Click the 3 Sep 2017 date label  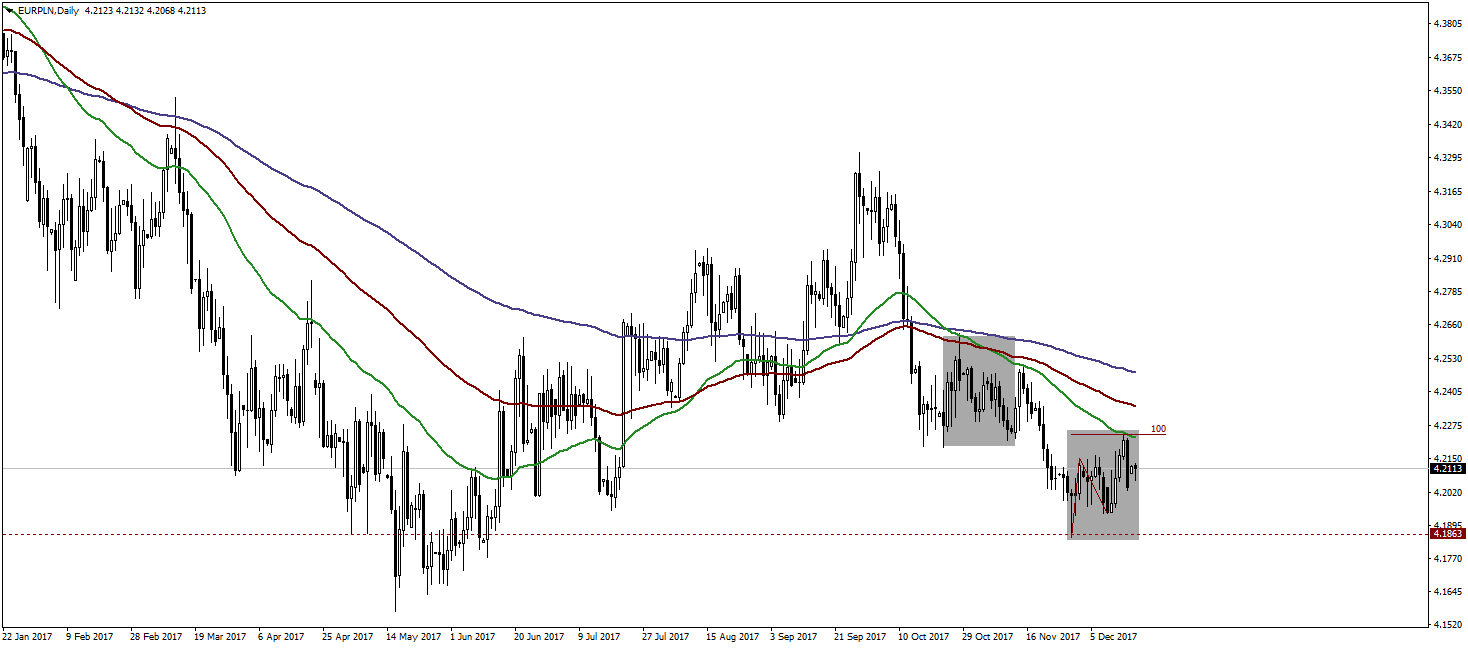click(793, 636)
